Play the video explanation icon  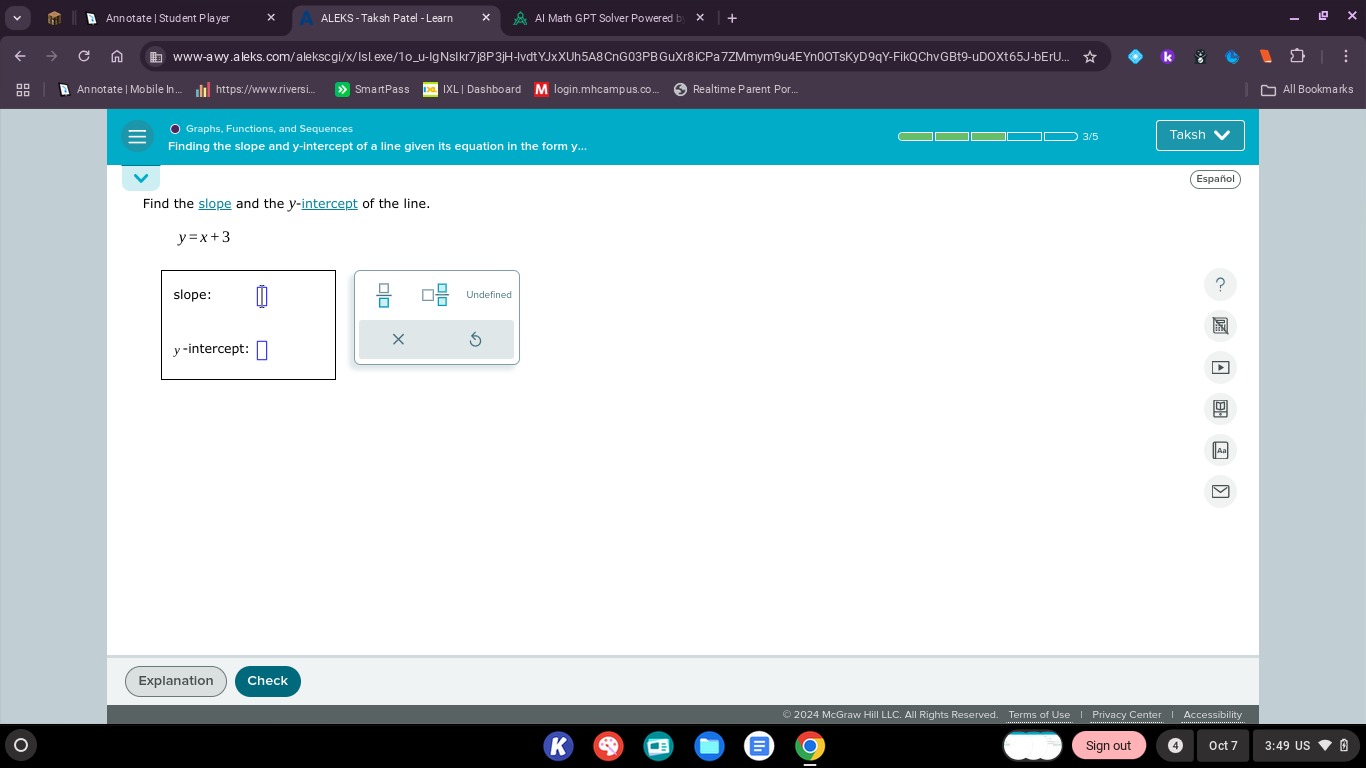1220,367
